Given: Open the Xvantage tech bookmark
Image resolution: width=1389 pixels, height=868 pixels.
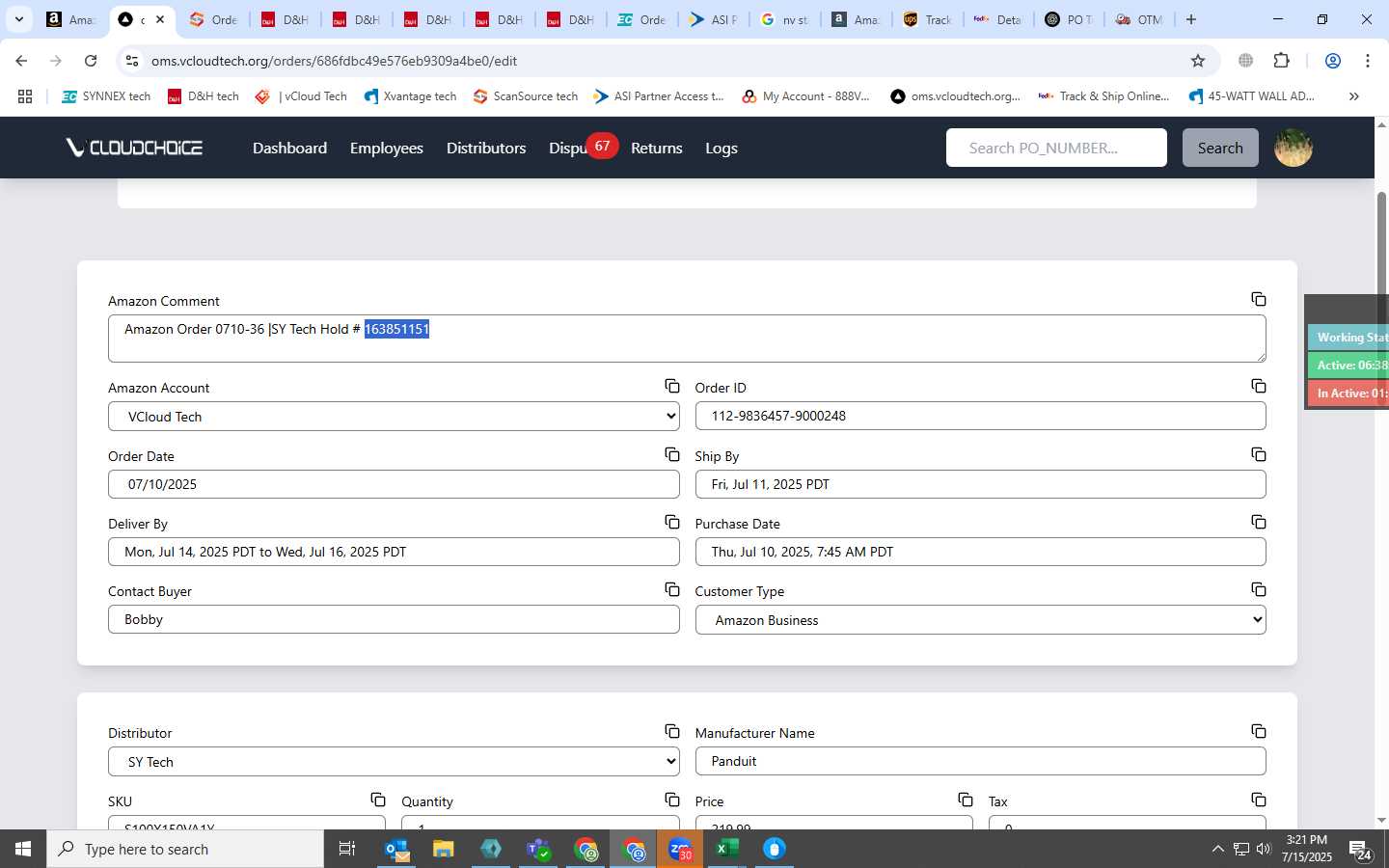Looking at the screenshot, I should tap(410, 96).
